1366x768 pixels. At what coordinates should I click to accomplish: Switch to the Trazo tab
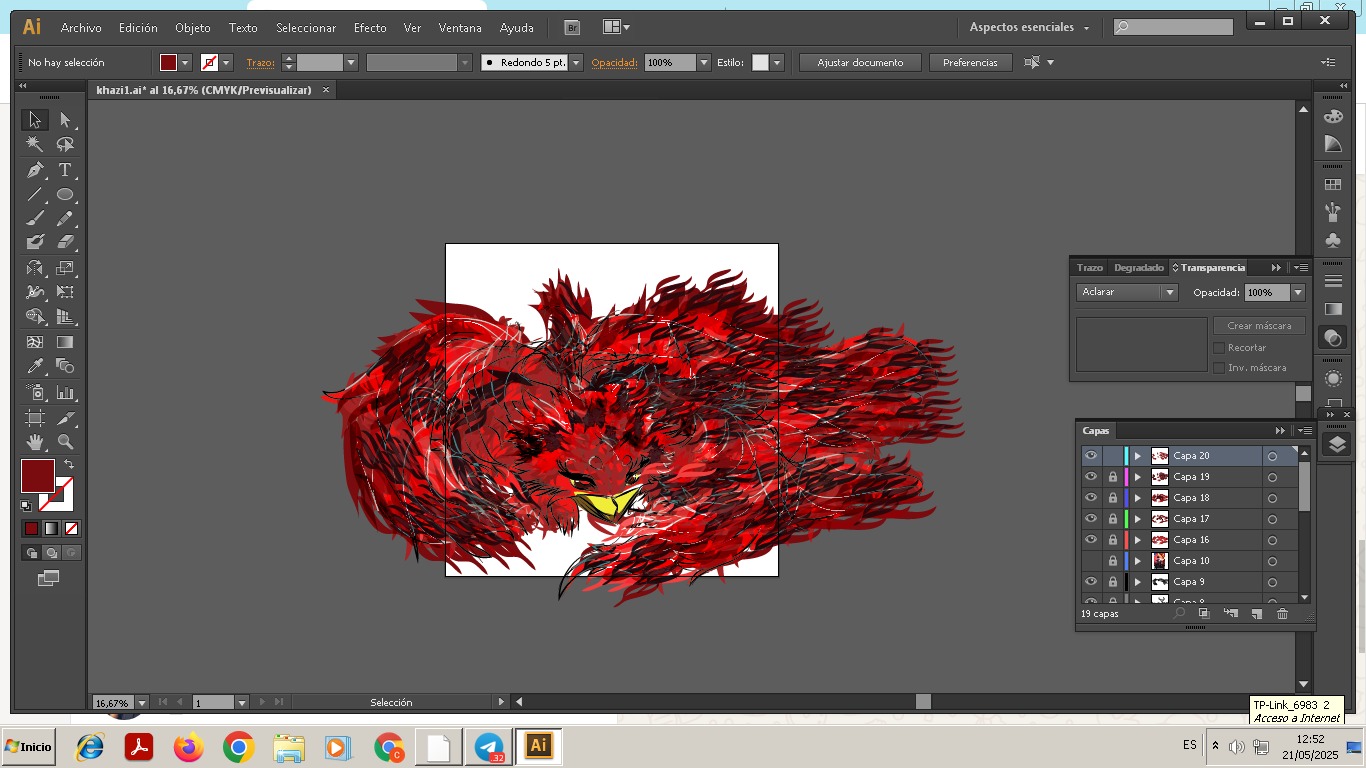coord(1090,268)
